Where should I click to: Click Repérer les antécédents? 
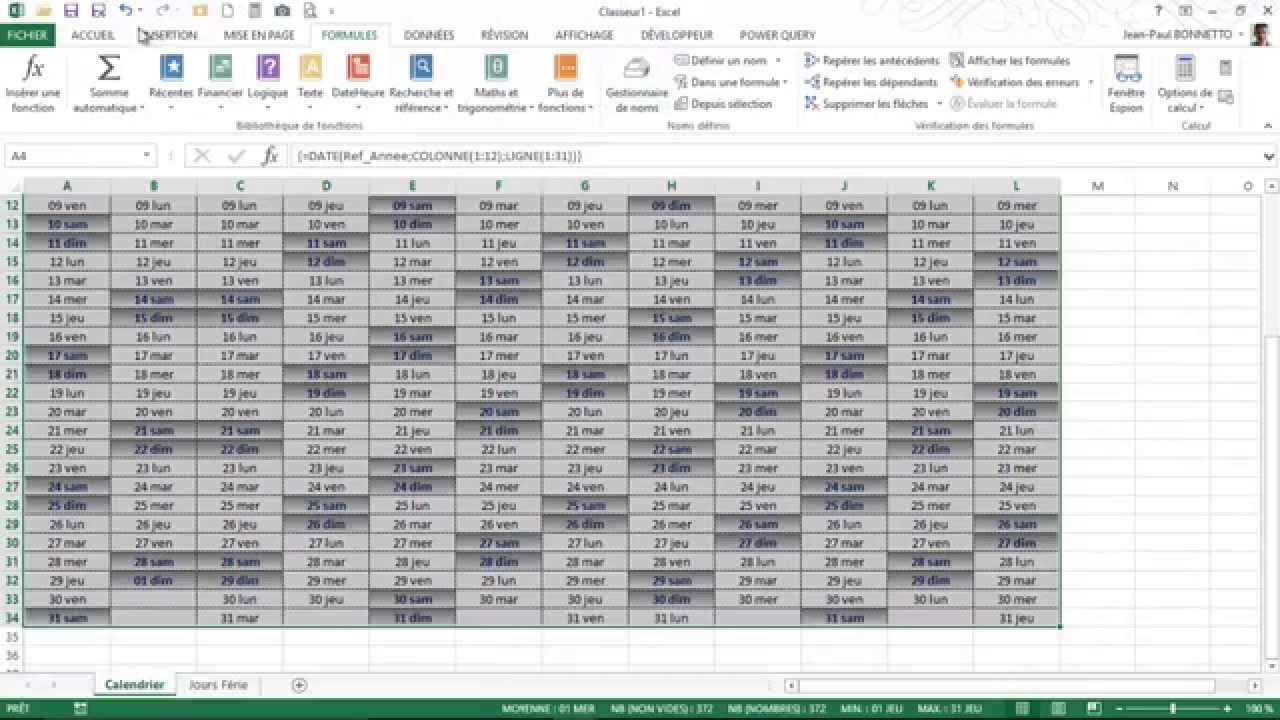pyautogui.click(x=872, y=61)
